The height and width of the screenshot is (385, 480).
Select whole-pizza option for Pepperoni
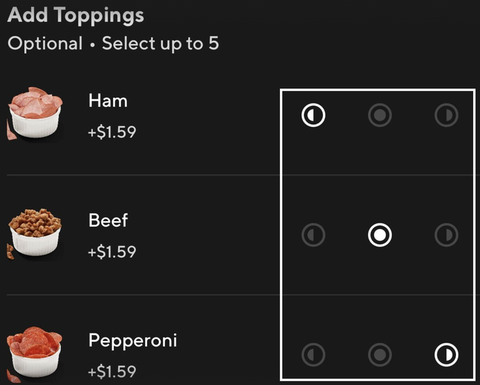(x=380, y=355)
